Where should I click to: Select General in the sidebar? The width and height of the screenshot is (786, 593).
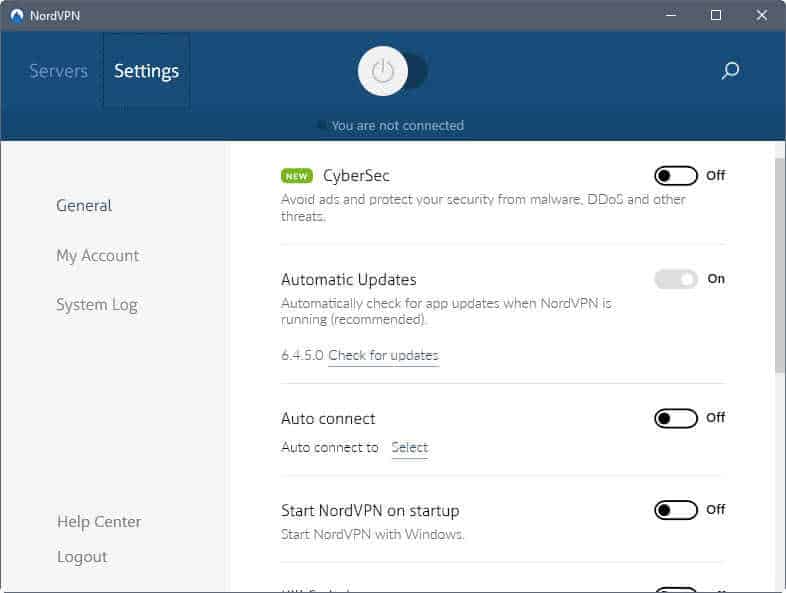pos(84,206)
